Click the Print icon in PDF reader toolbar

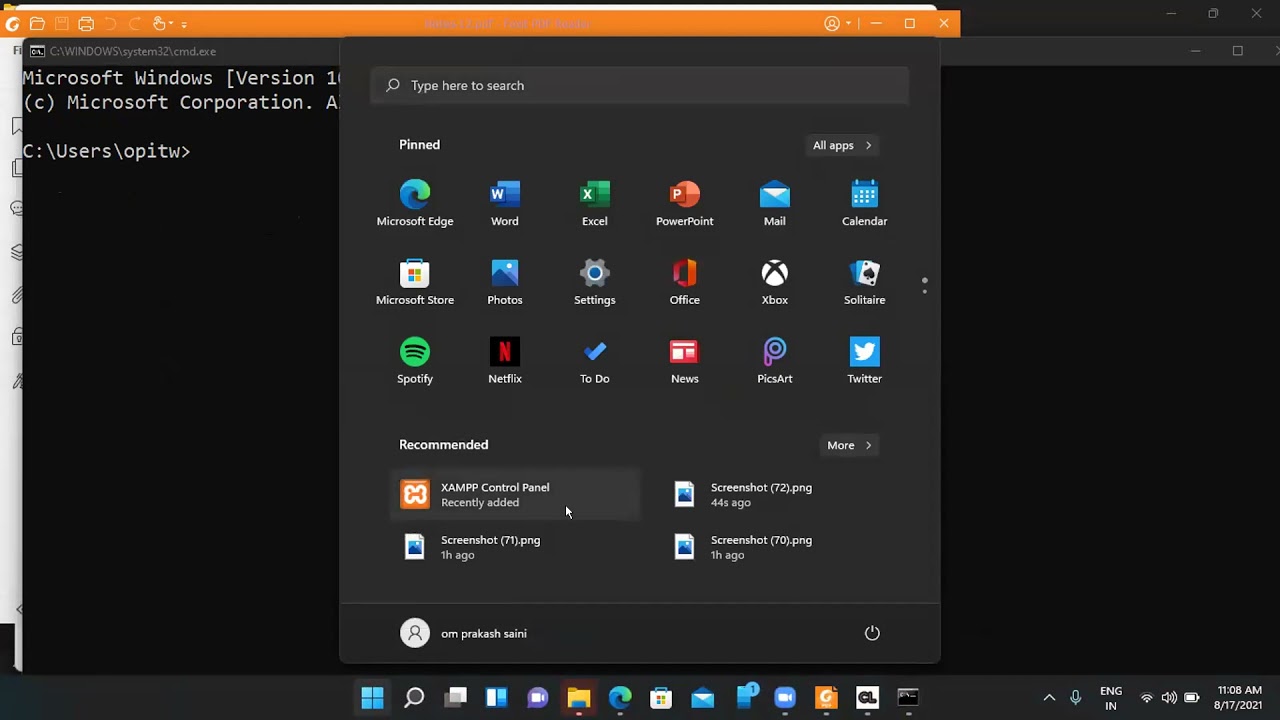point(86,23)
